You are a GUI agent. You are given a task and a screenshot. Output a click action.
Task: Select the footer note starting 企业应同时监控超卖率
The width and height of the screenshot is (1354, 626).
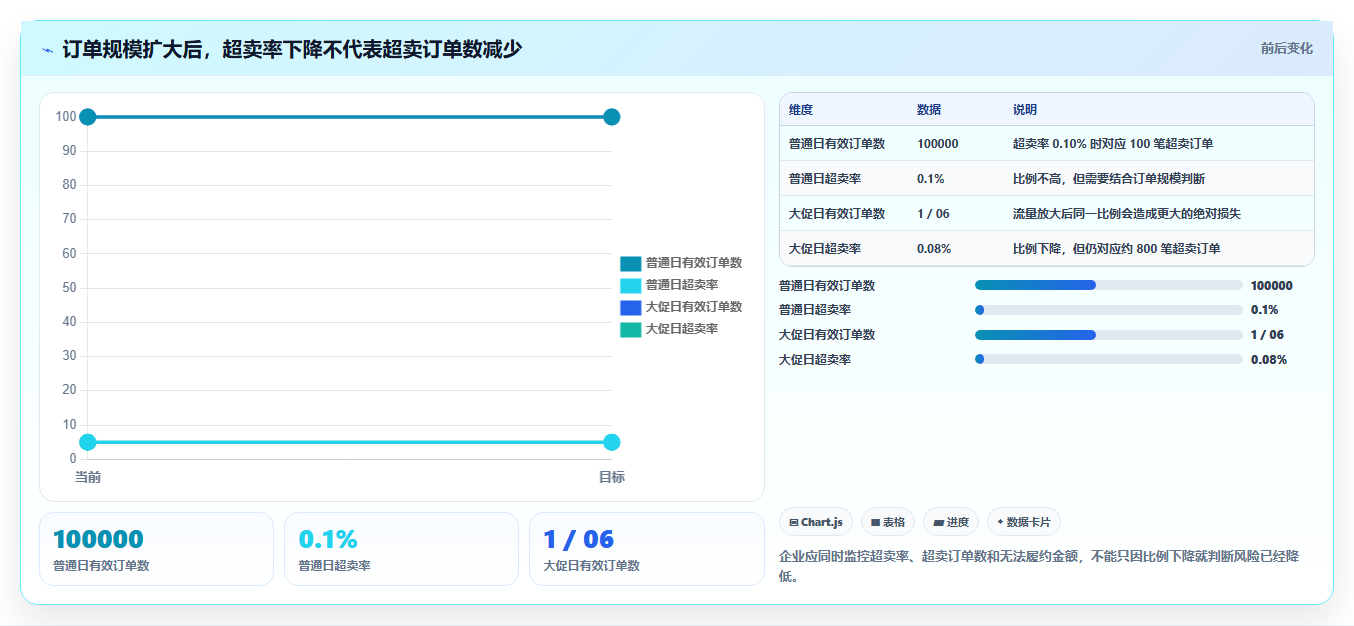coord(1038,566)
